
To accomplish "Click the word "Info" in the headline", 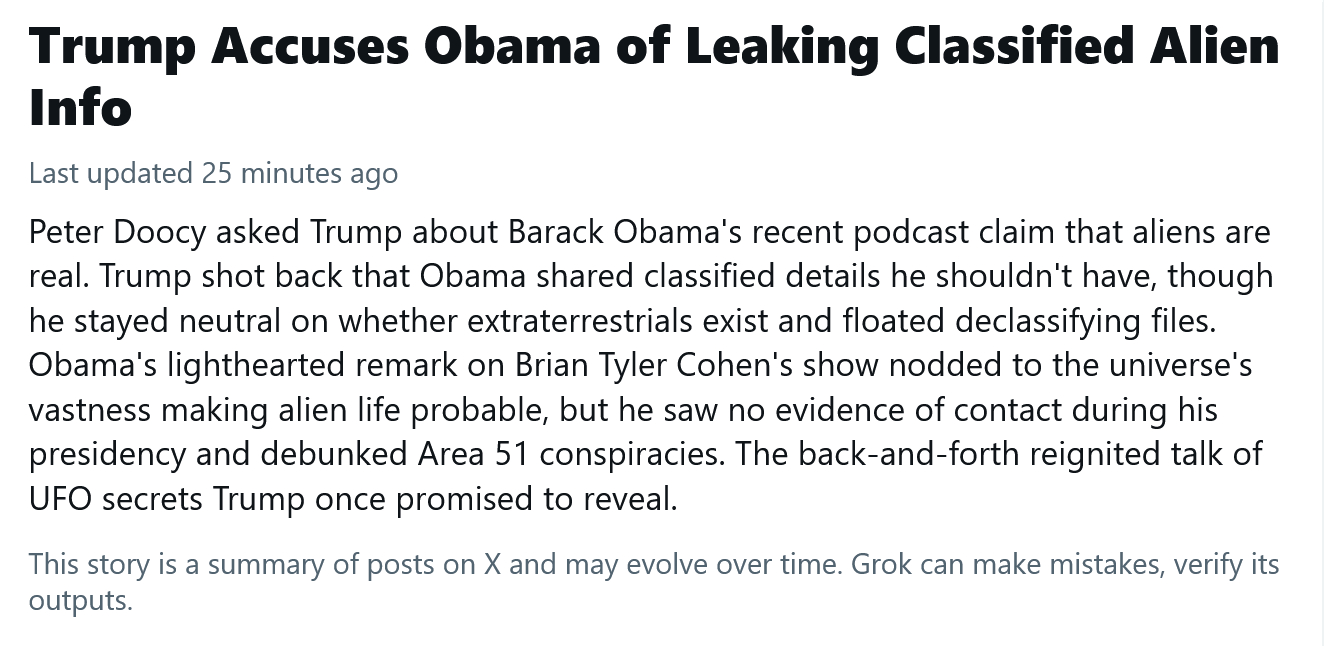I will tap(80, 105).
